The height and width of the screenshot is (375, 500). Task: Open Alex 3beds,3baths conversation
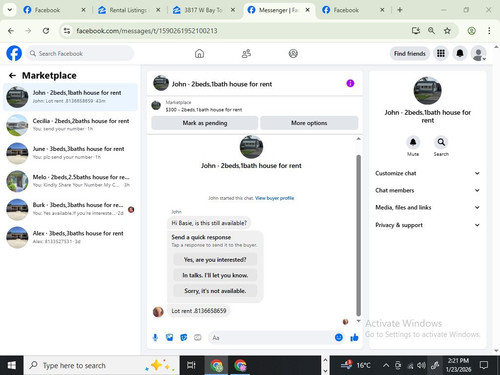click(70, 237)
